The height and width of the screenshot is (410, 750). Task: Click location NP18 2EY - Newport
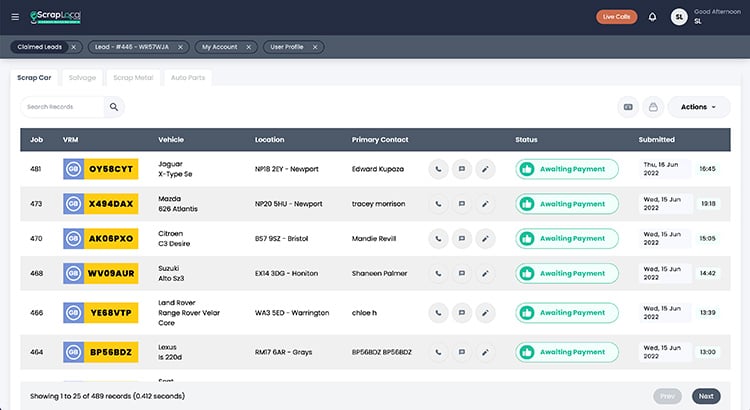point(287,169)
